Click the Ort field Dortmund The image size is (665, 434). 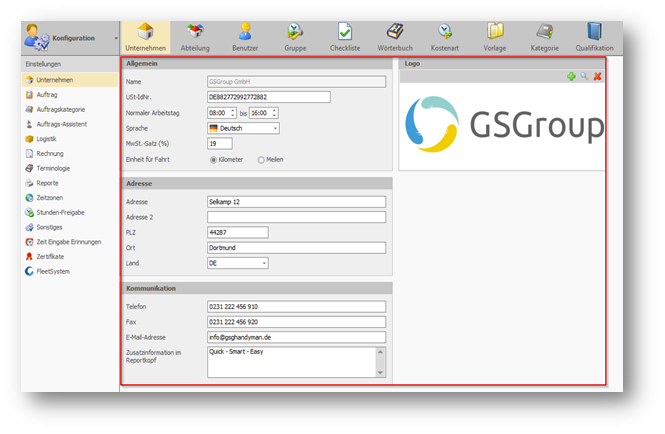tap(296, 248)
